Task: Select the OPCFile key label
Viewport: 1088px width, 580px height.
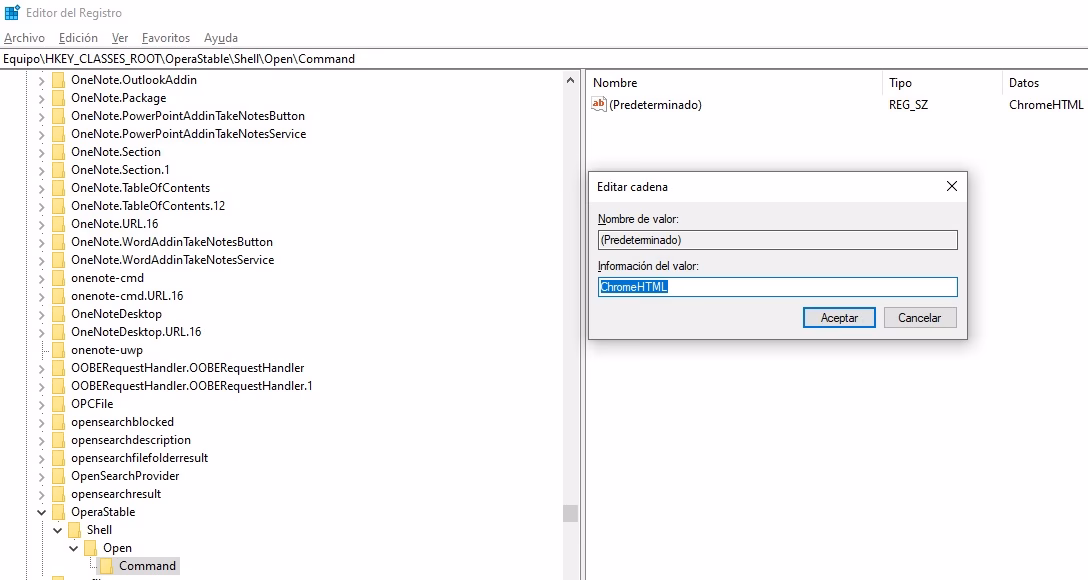Action: [92, 404]
